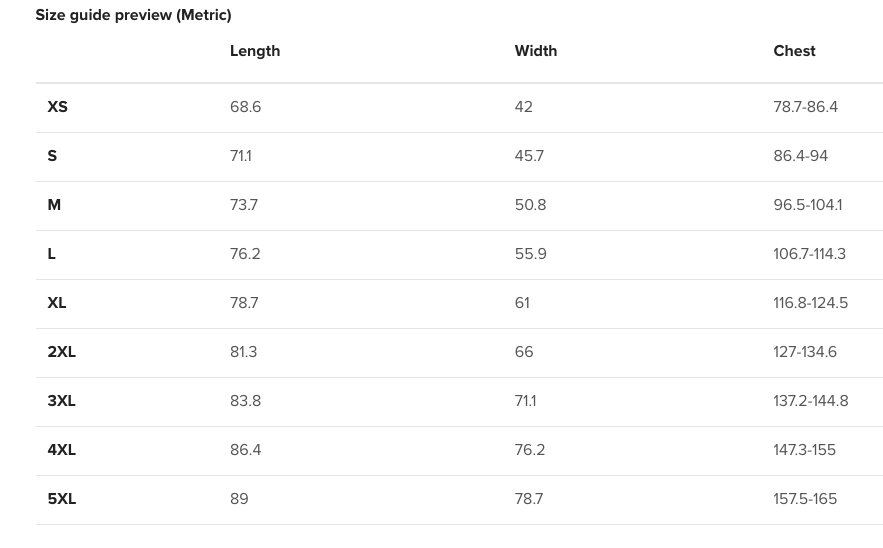Click the 2XL width value 66
This screenshot has width=883, height=548.
tap(524, 352)
